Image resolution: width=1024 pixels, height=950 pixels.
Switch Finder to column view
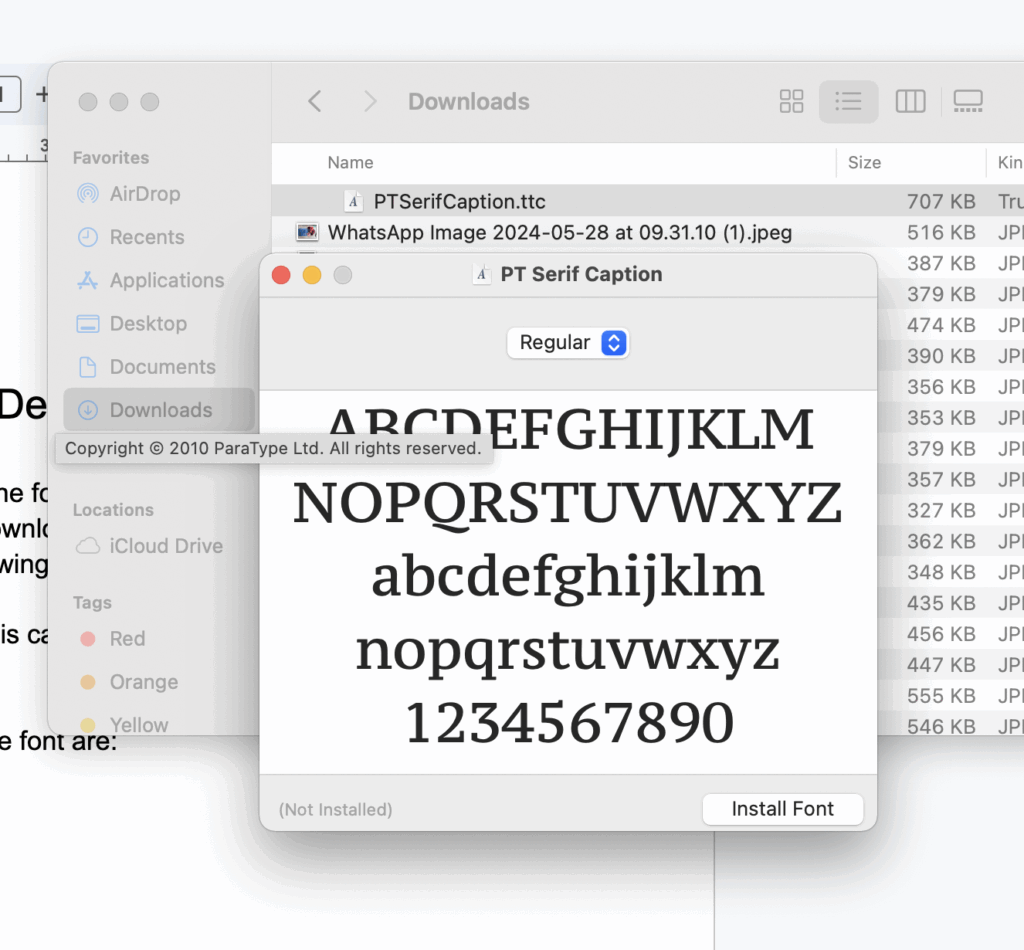pos(910,101)
